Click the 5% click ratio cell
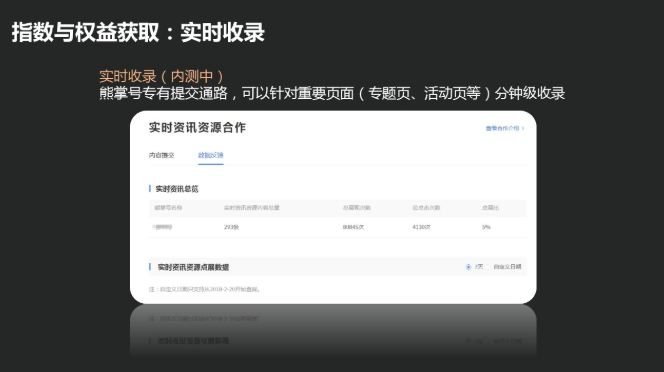Viewport: 664px width, 372px height. coord(486,227)
